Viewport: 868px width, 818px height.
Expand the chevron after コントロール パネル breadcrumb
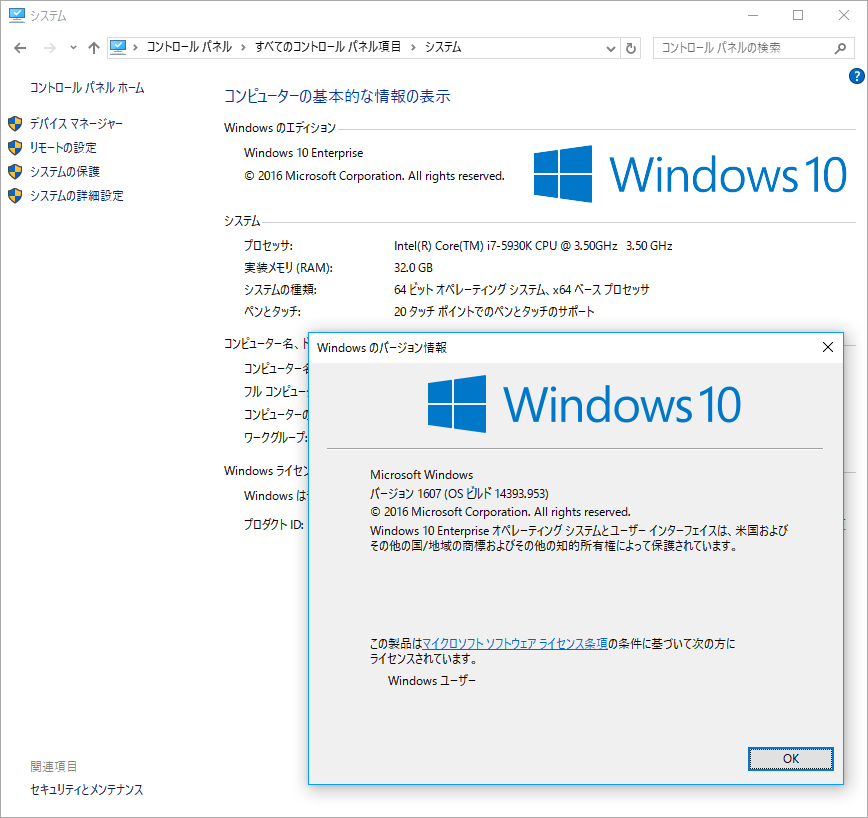coord(242,47)
